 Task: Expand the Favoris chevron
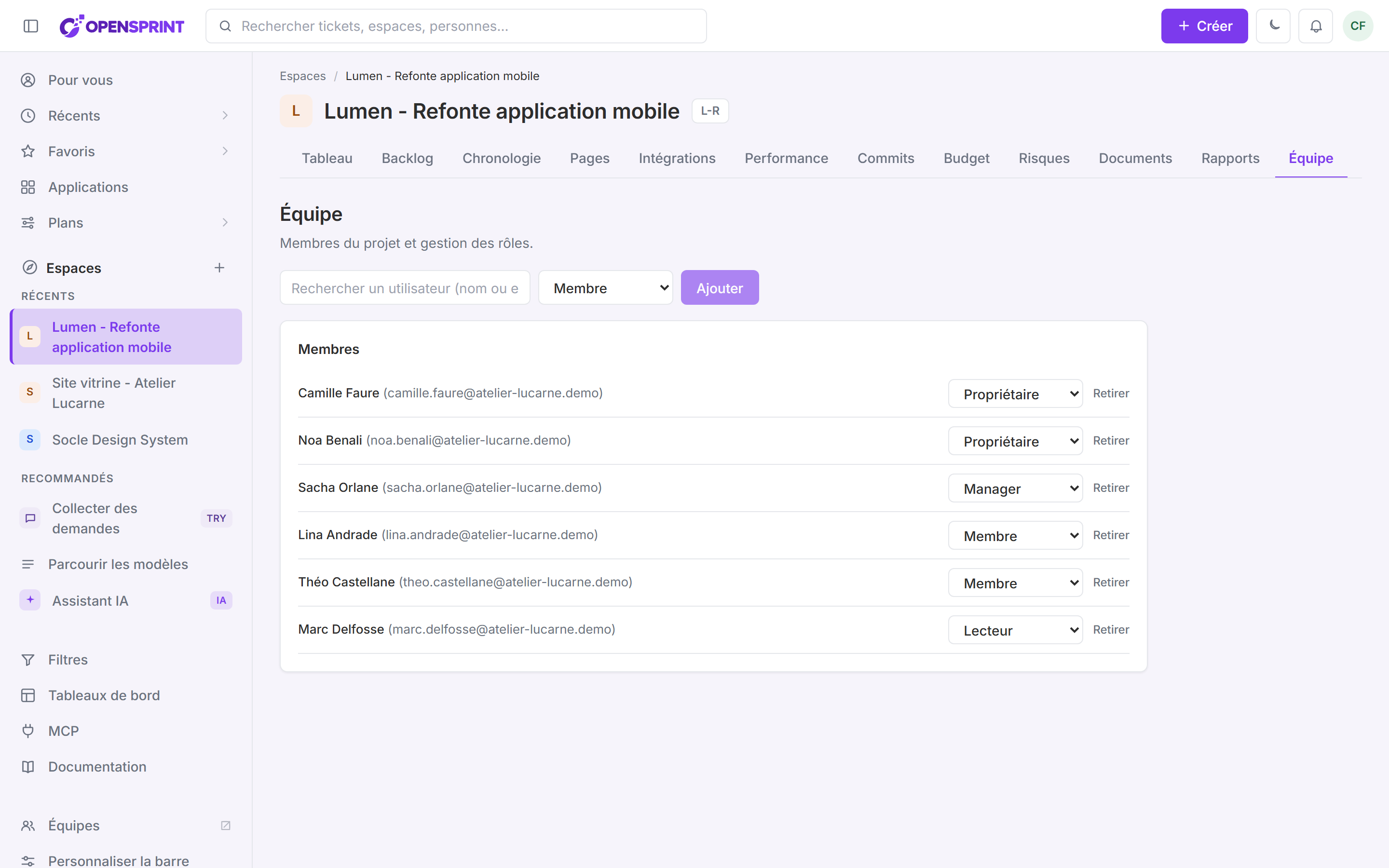[x=225, y=151]
